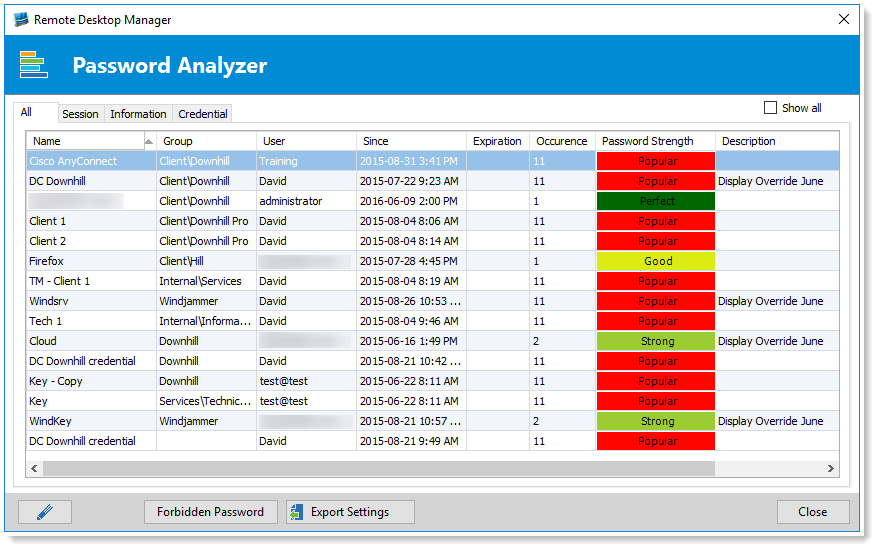Click the Remote Desktop Manager title bar icon
The width and height of the screenshot is (879, 551).
[21, 20]
